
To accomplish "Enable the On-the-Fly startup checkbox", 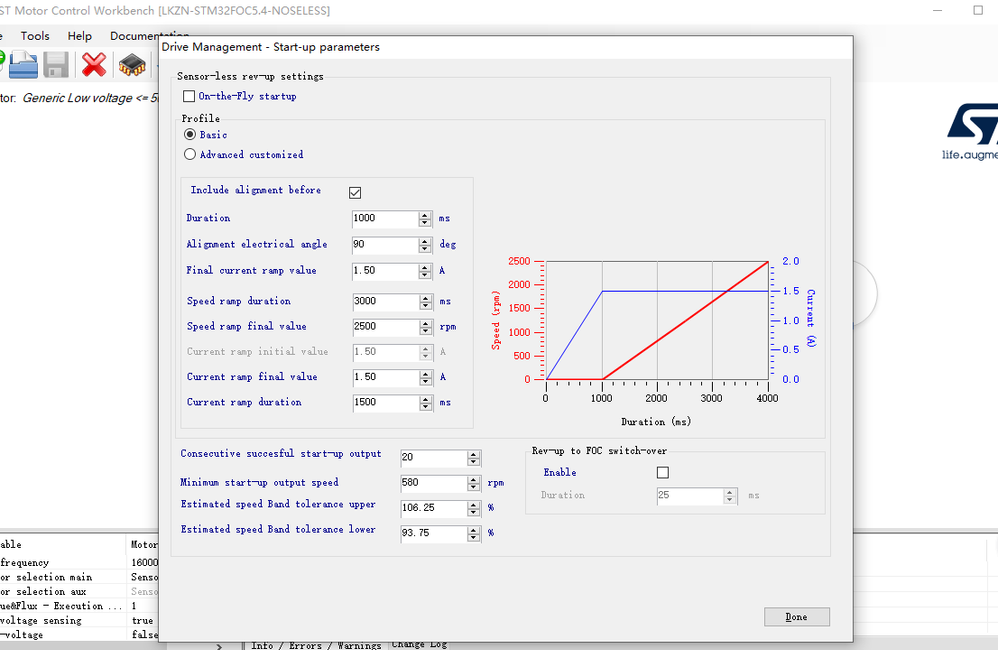I will (x=189, y=96).
